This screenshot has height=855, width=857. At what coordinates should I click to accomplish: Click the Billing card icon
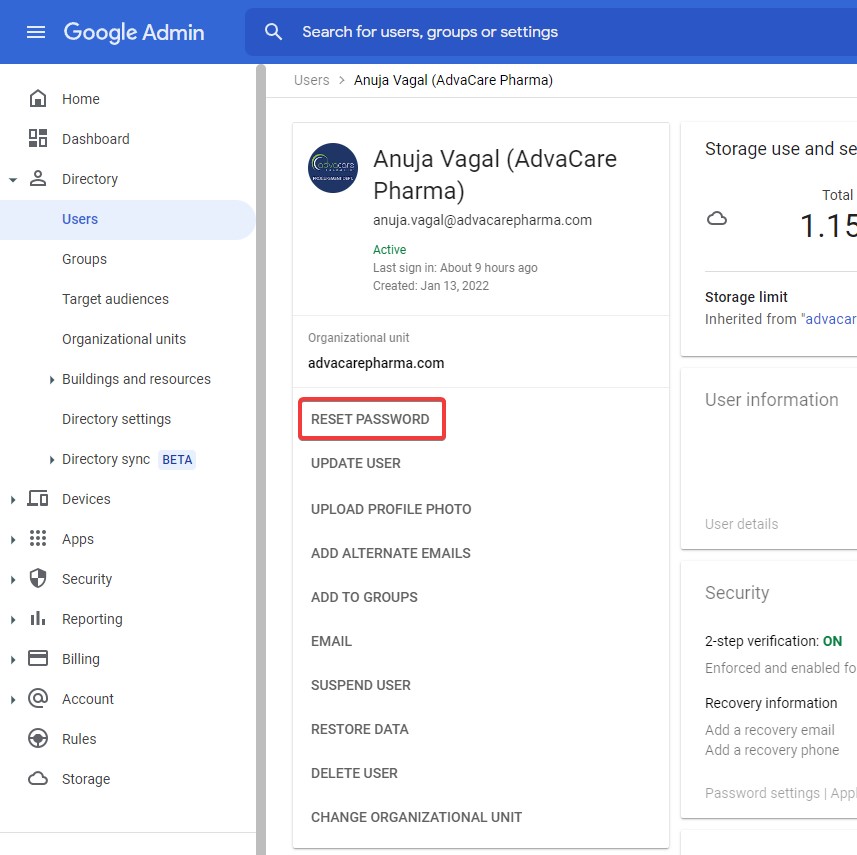coord(38,658)
